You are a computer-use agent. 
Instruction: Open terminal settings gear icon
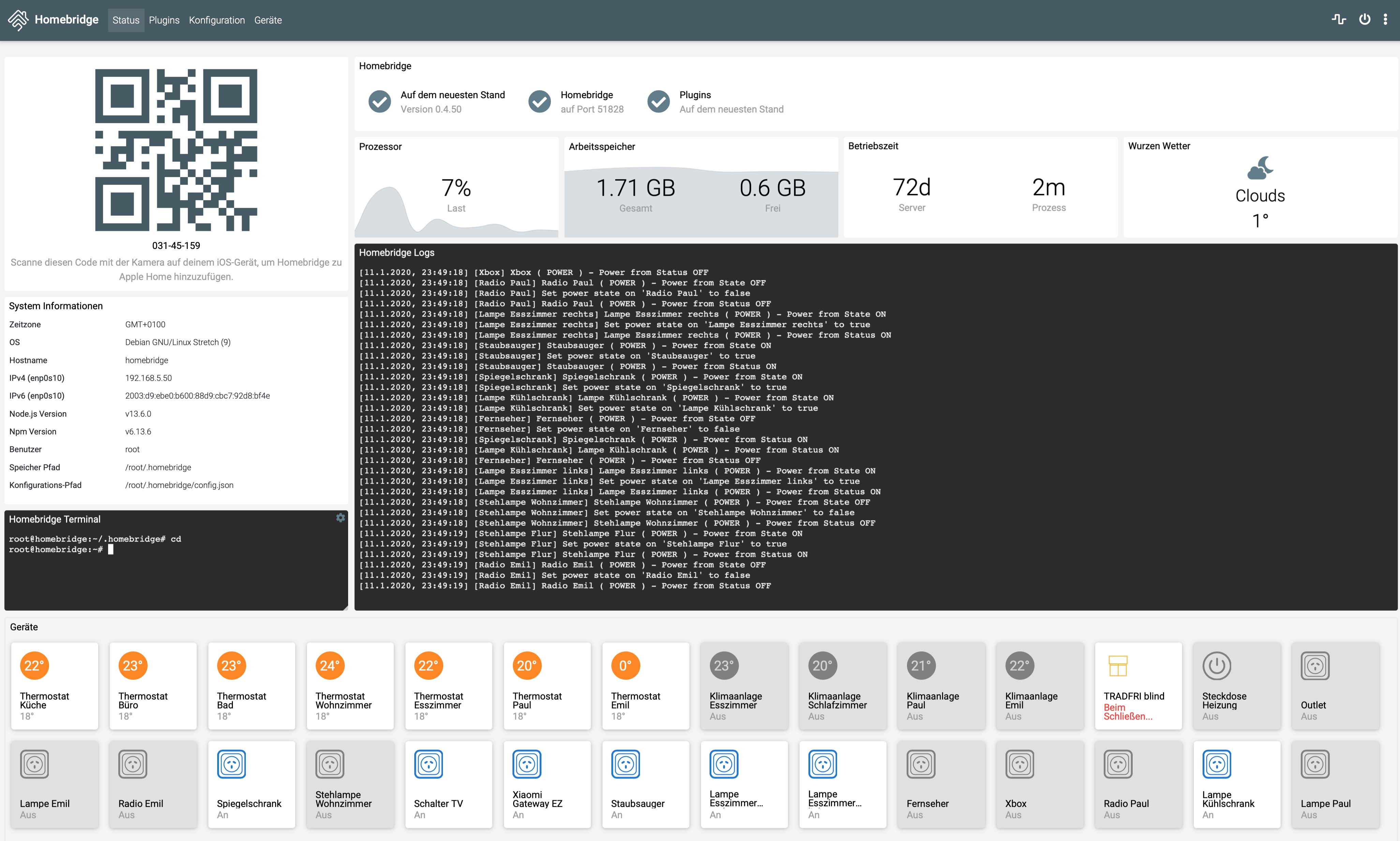coord(341,517)
